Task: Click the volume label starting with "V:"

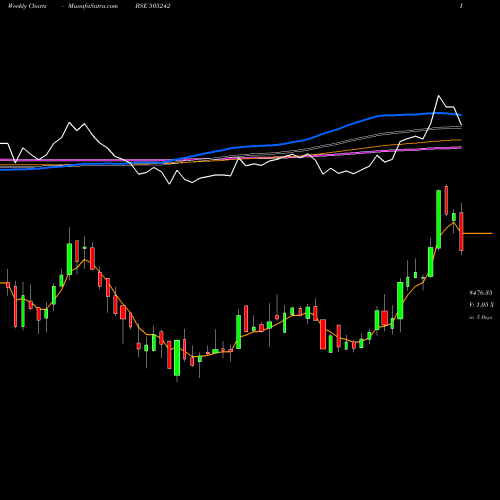Action: (x=481, y=305)
